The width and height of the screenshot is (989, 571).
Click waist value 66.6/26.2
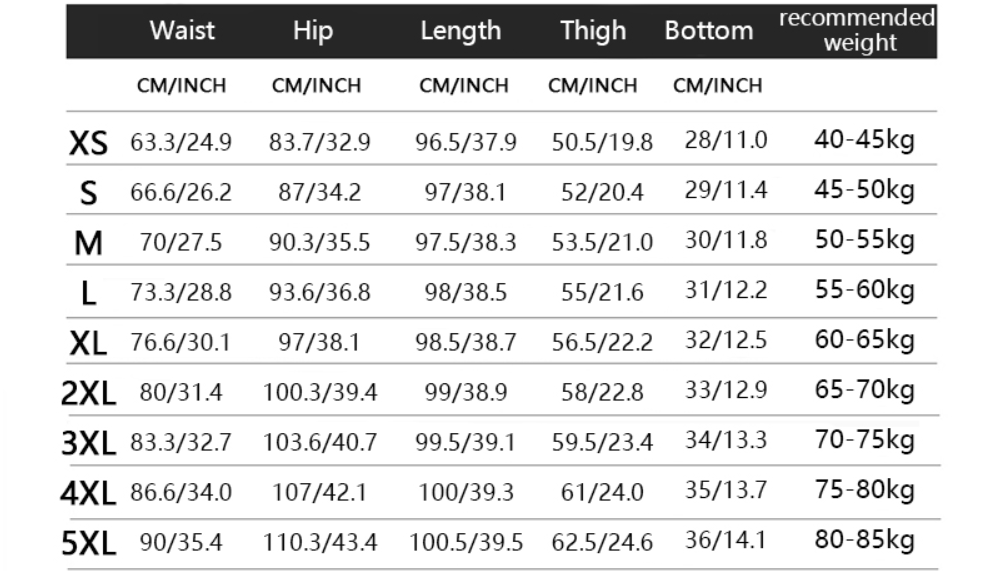coord(181,192)
